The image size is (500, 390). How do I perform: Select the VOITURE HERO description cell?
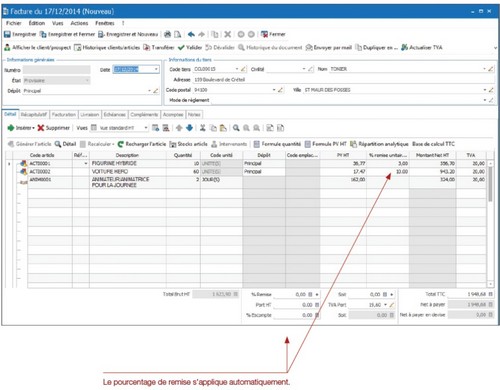(x=128, y=172)
